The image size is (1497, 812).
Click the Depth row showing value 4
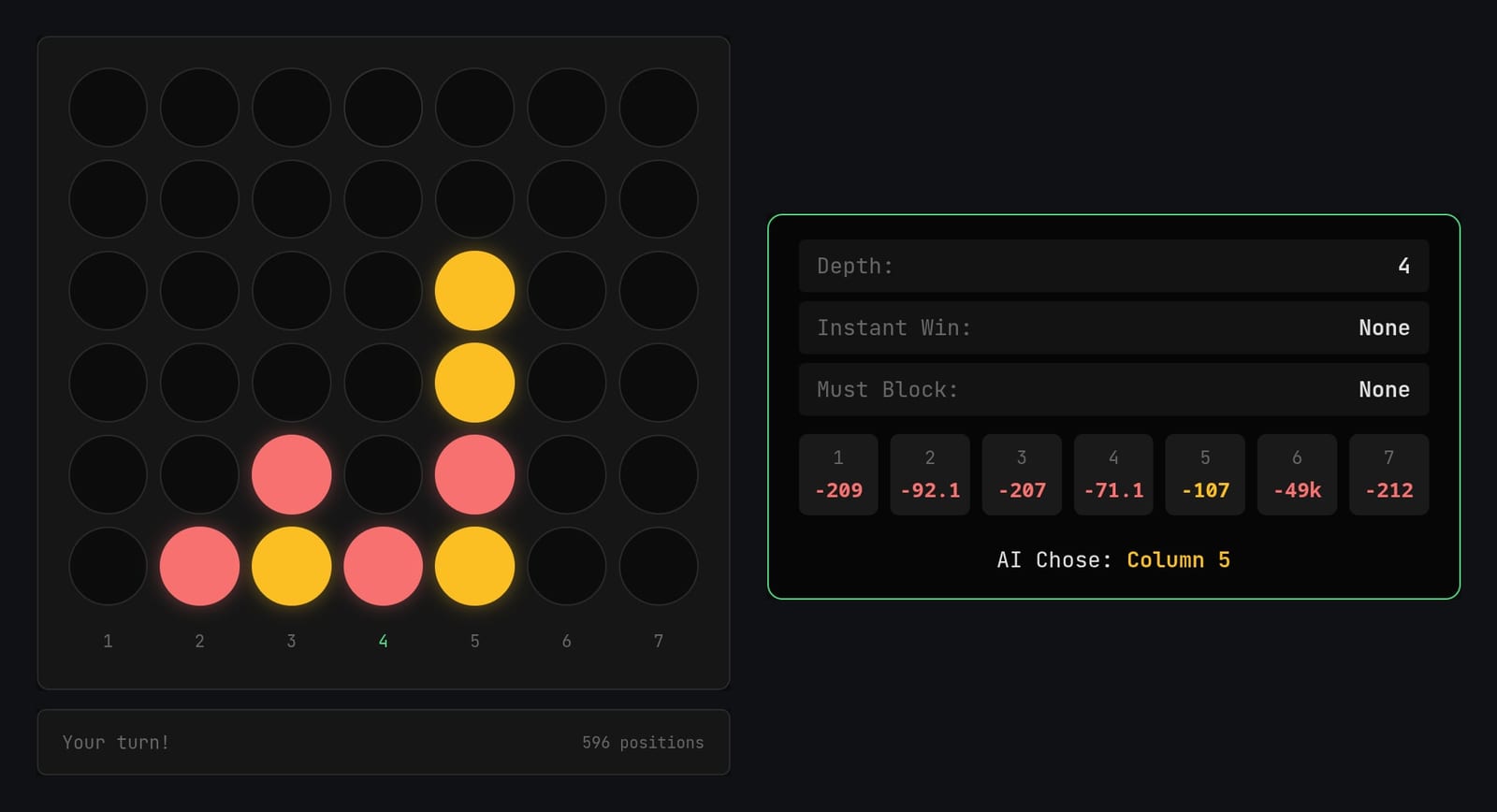coord(1113,266)
